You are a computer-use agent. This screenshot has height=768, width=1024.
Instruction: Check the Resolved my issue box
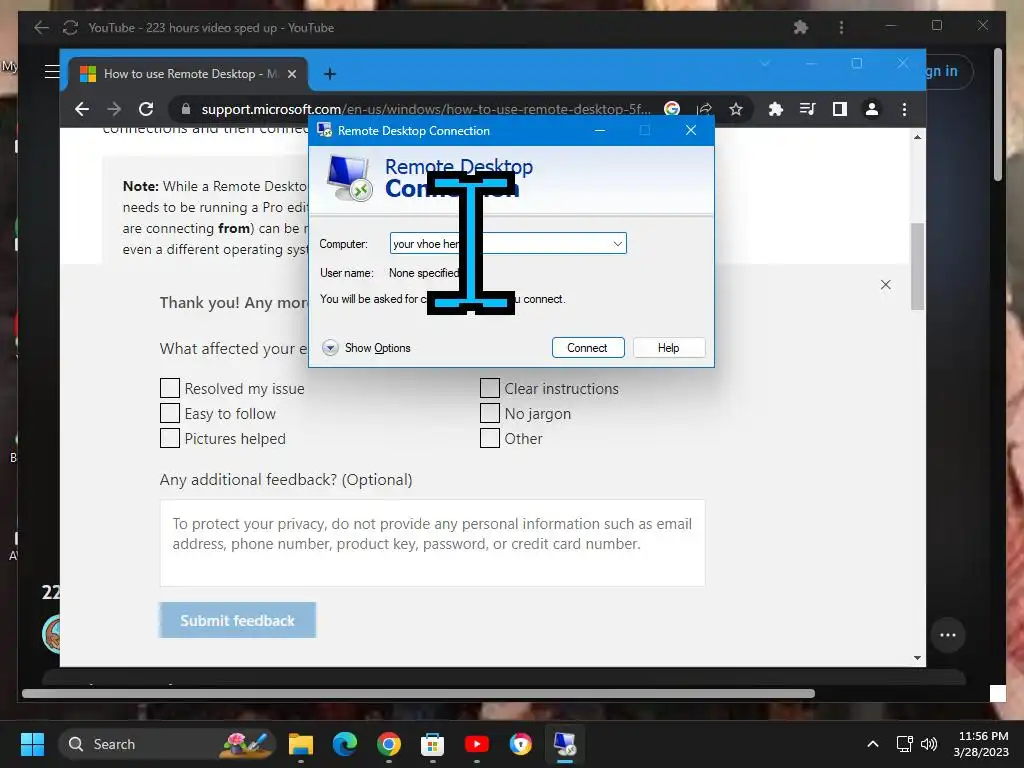pyautogui.click(x=170, y=388)
